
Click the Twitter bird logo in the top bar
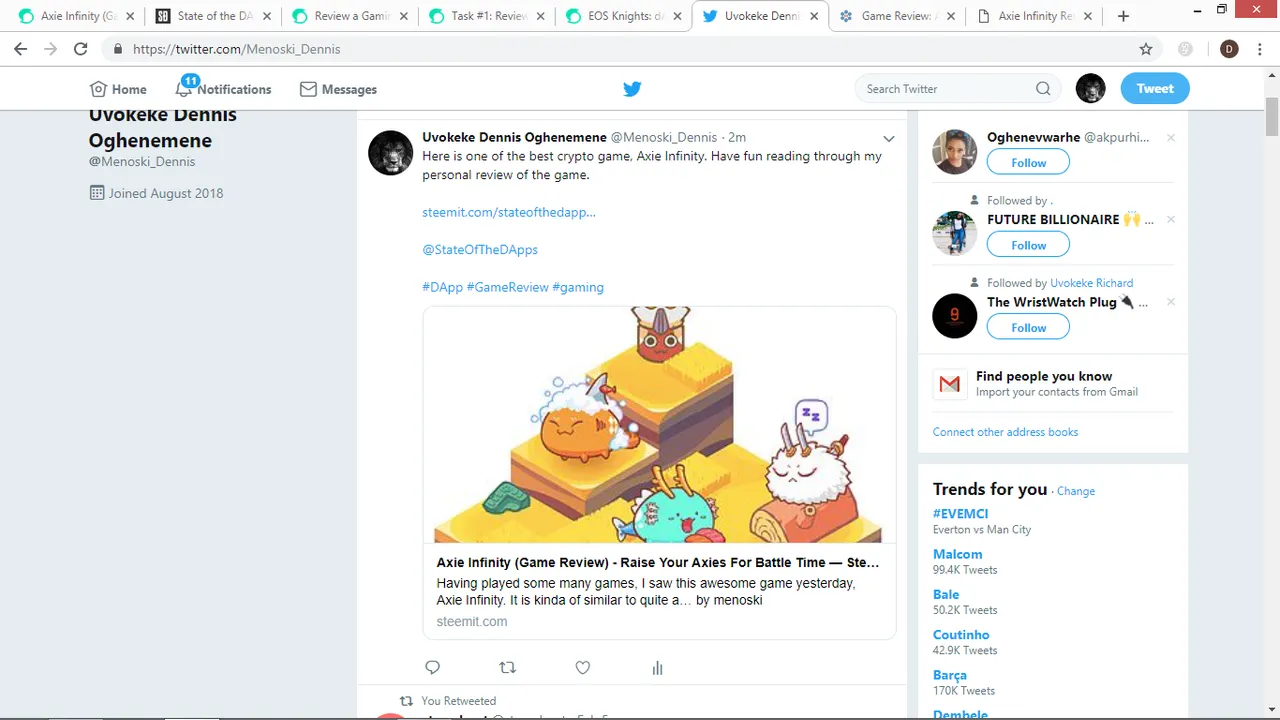(x=632, y=89)
